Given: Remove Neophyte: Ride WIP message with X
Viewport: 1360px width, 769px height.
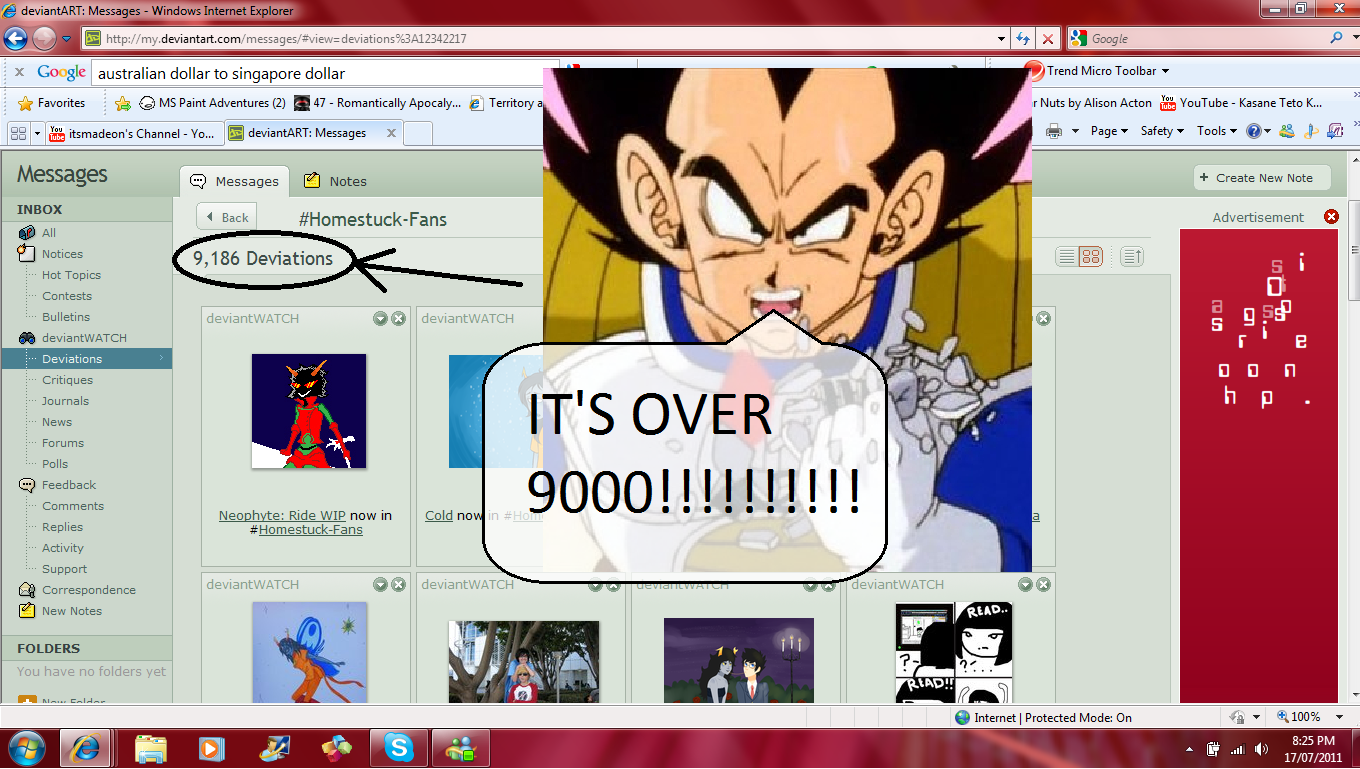Looking at the screenshot, I should tap(398, 318).
